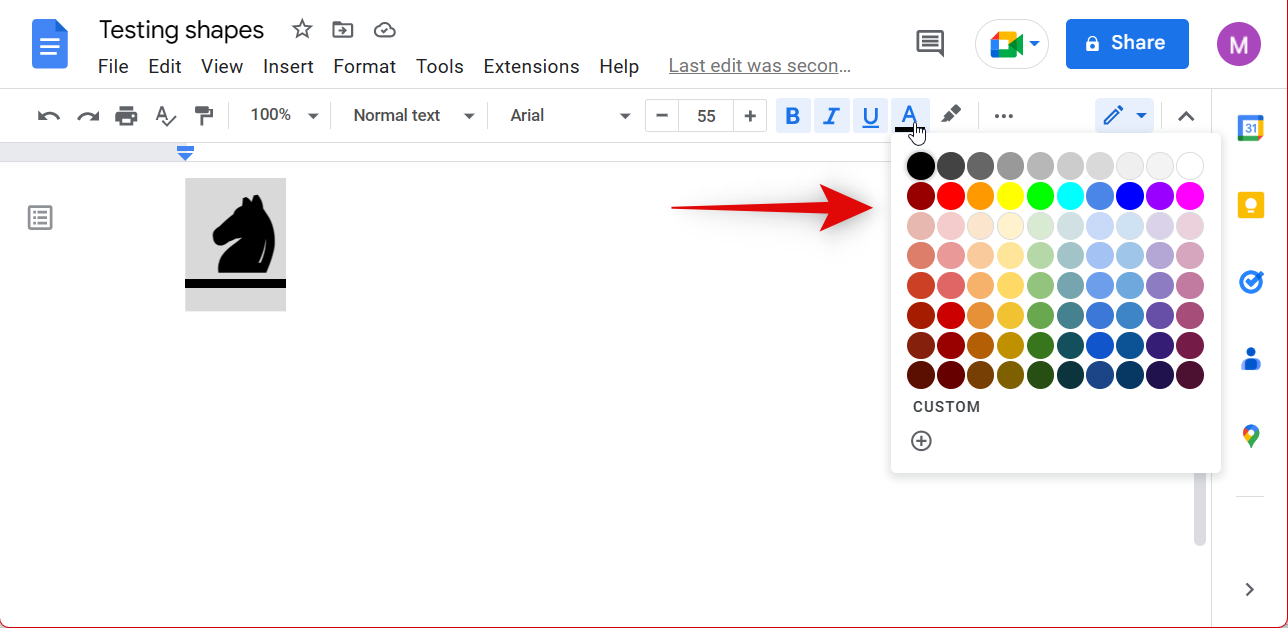Hide the menus with the up chevron
The width and height of the screenshot is (1288, 628).
(x=1186, y=116)
